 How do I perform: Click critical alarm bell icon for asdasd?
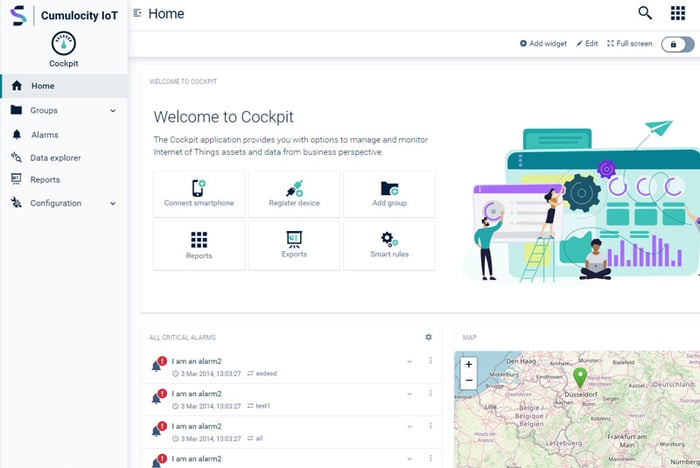[158, 364]
